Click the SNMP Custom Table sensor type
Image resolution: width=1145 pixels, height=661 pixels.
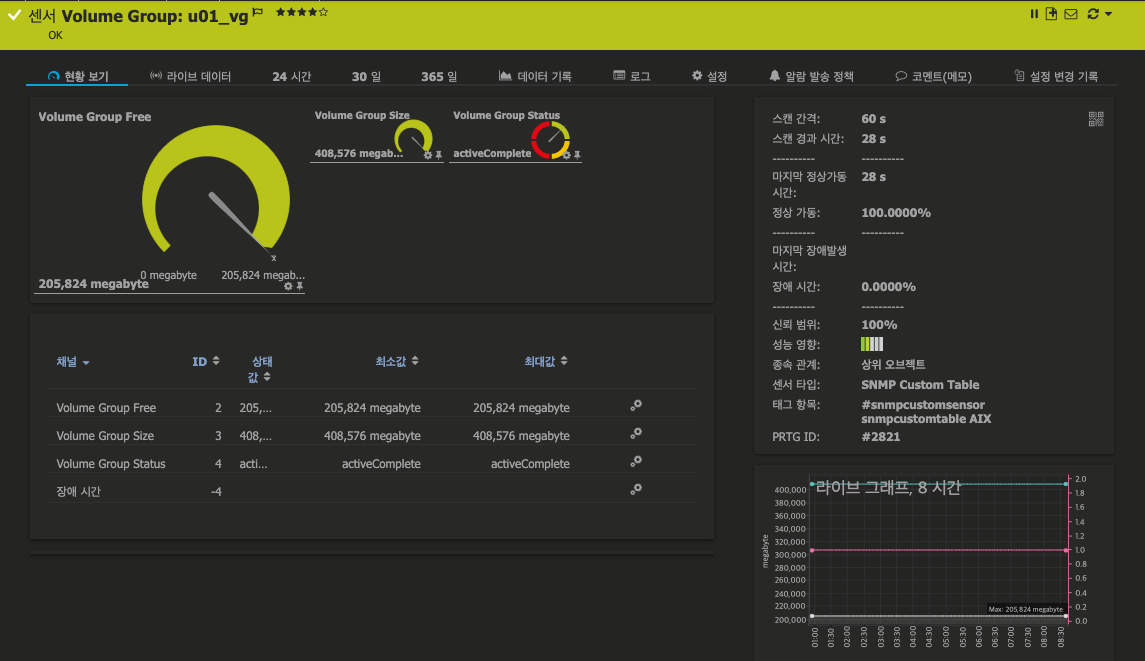click(920, 385)
